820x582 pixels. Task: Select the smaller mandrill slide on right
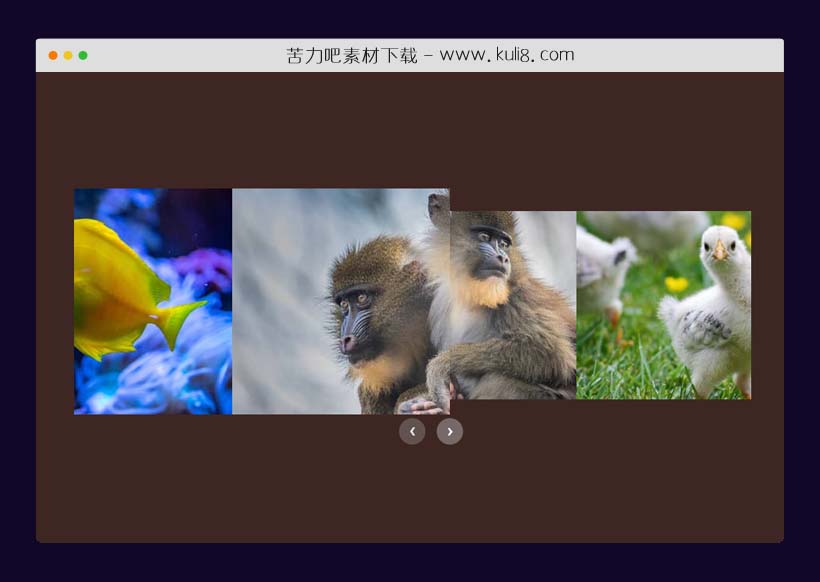513,305
